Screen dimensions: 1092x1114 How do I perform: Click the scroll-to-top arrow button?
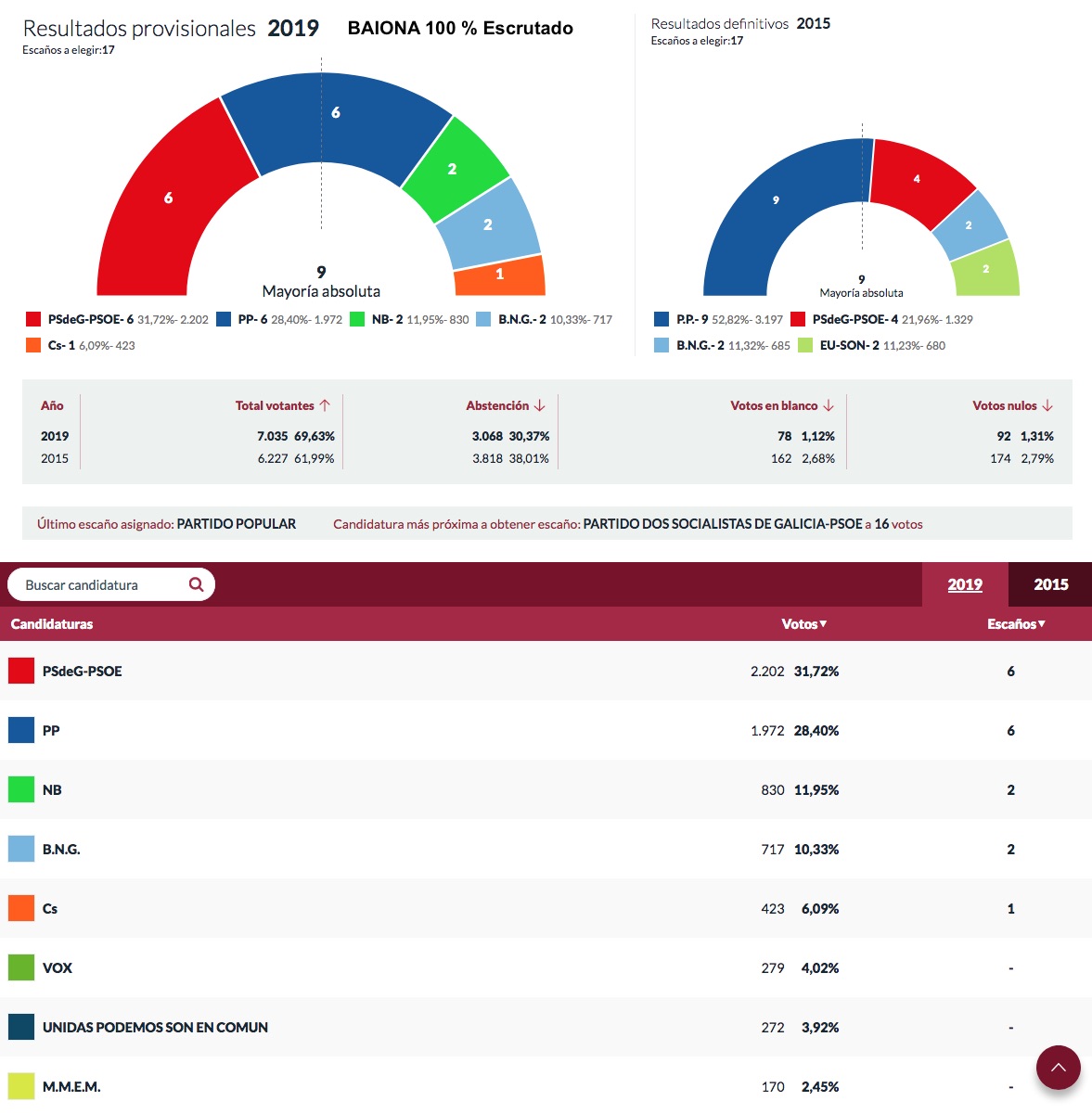[x=1058, y=1069]
